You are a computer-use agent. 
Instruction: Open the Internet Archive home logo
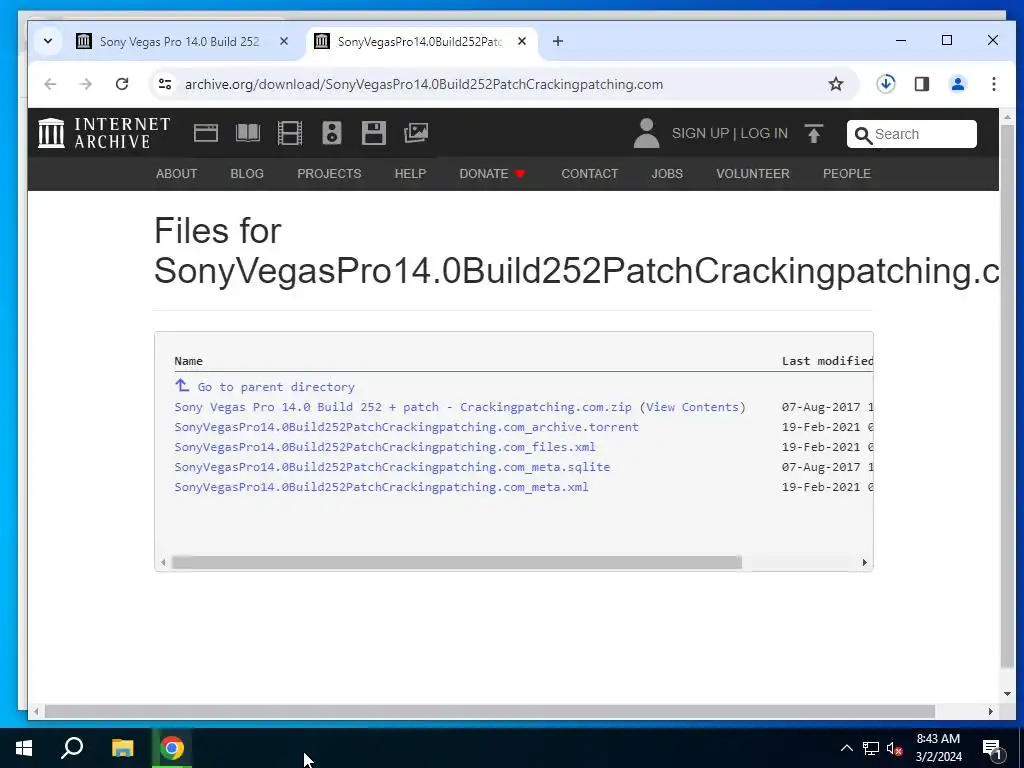[104, 133]
